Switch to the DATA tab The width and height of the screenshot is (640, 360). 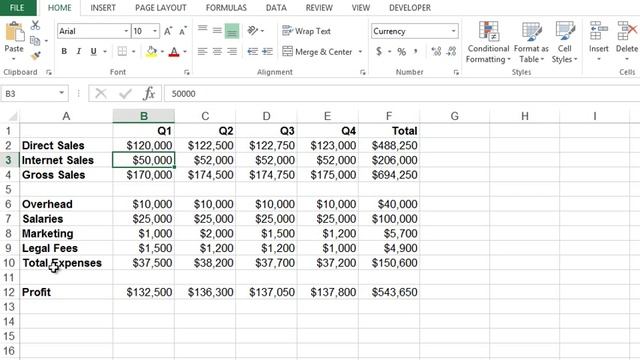[276, 8]
